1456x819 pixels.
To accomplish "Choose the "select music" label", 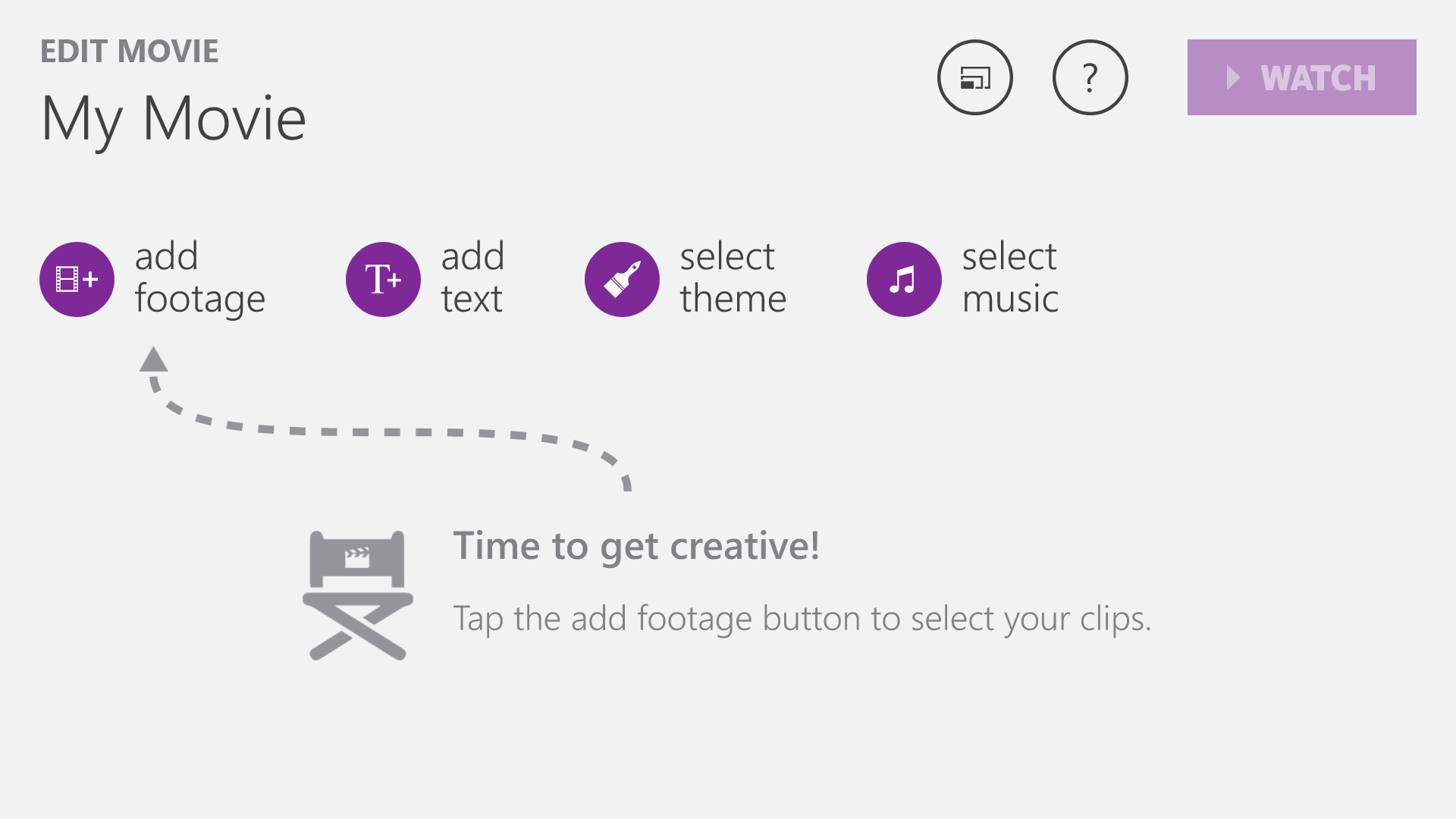I will [1010, 278].
